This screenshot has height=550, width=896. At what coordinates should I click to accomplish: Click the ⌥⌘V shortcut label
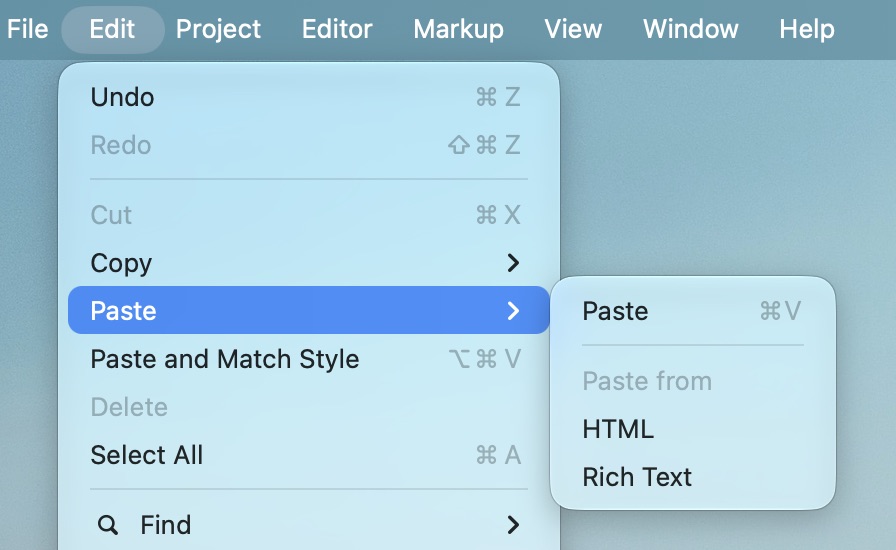pos(485,359)
